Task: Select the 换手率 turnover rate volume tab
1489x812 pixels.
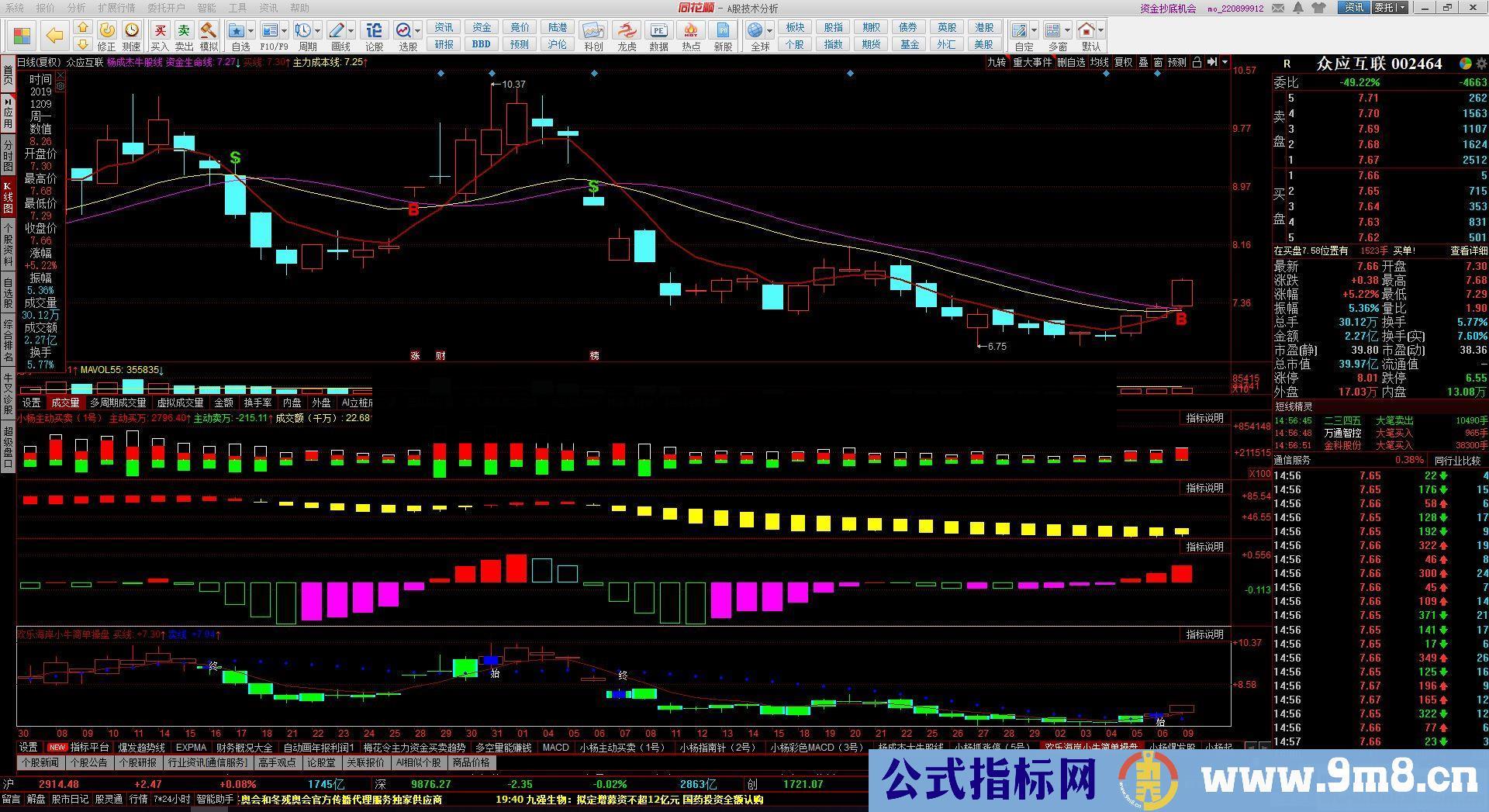Action: (257, 403)
